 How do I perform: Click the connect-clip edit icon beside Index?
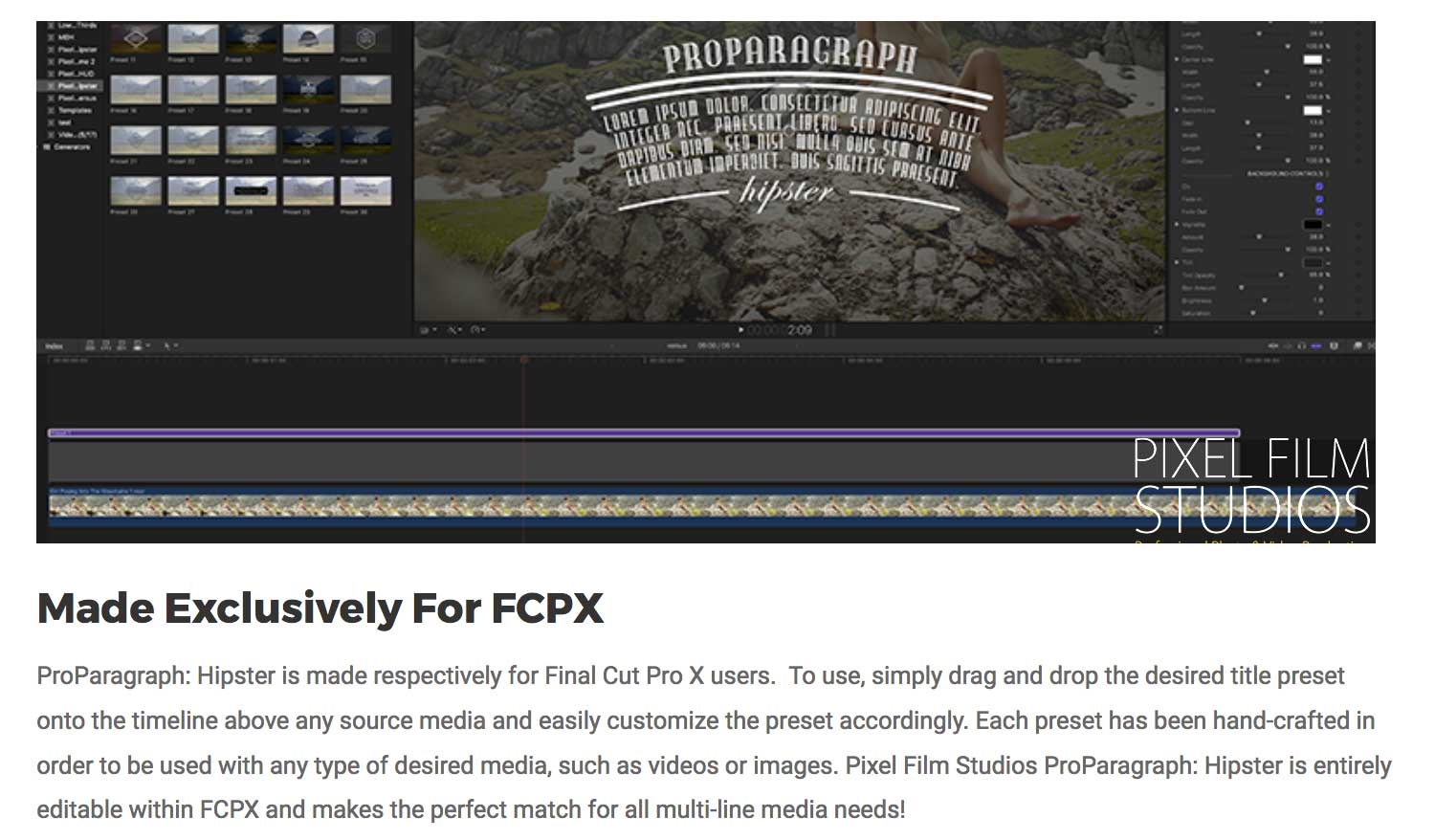pyautogui.click(x=91, y=345)
